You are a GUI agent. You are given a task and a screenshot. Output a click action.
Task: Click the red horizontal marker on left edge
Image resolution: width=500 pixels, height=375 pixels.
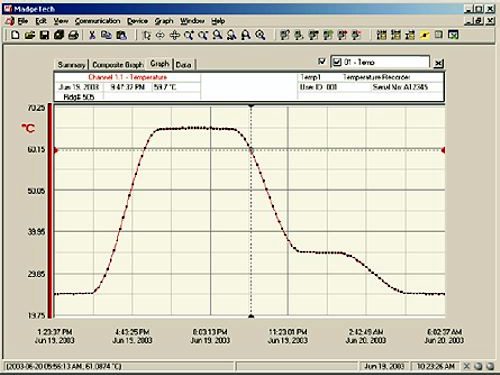pyautogui.click(x=56, y=150)
